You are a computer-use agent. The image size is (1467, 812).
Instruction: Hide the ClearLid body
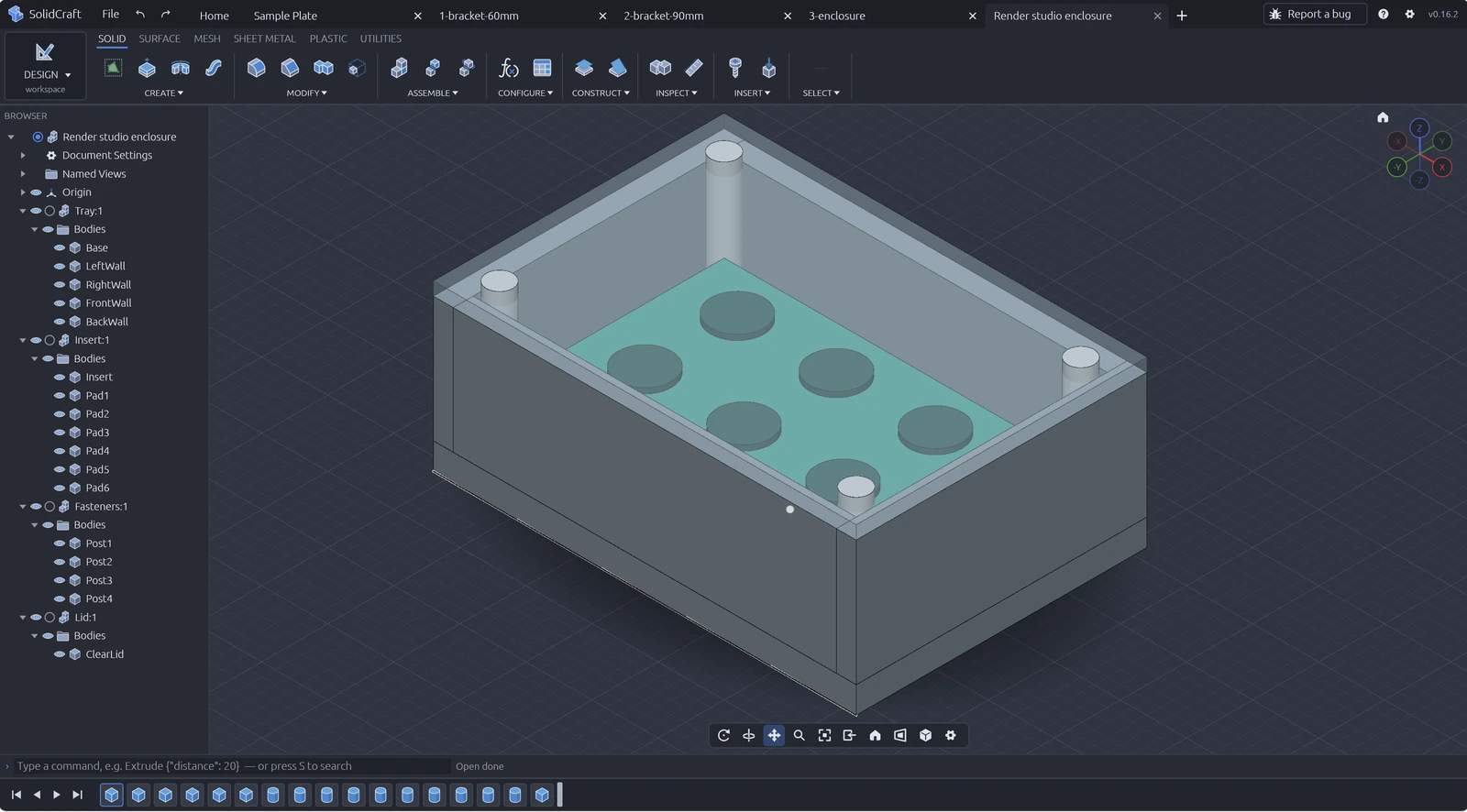pos(60,654)
